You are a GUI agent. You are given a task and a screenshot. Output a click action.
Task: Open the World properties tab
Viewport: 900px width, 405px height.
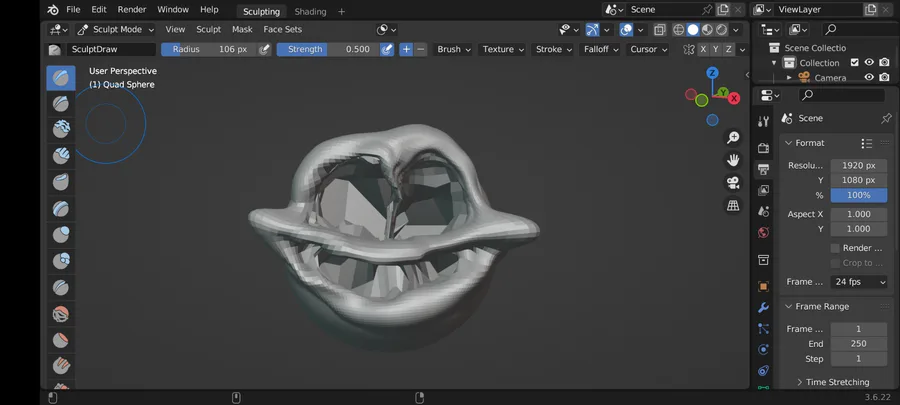[x=764, y=233]
